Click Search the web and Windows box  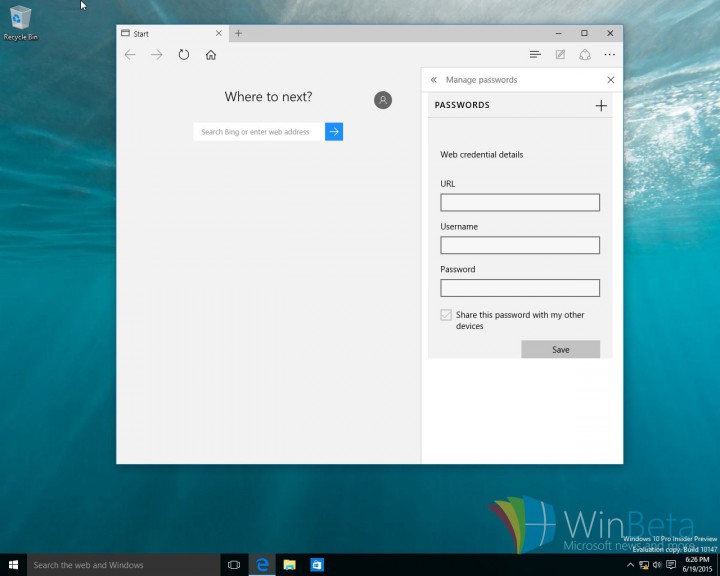coord(124,565)
